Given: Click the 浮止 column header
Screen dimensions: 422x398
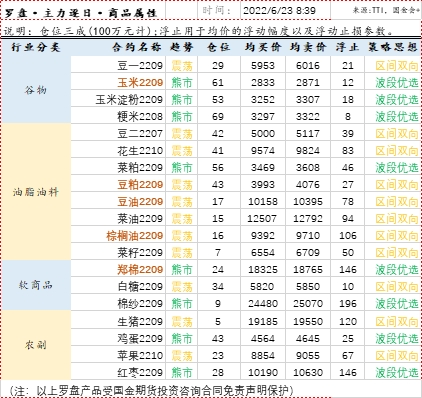Looking at the screenshot, I should click(347, 47).
